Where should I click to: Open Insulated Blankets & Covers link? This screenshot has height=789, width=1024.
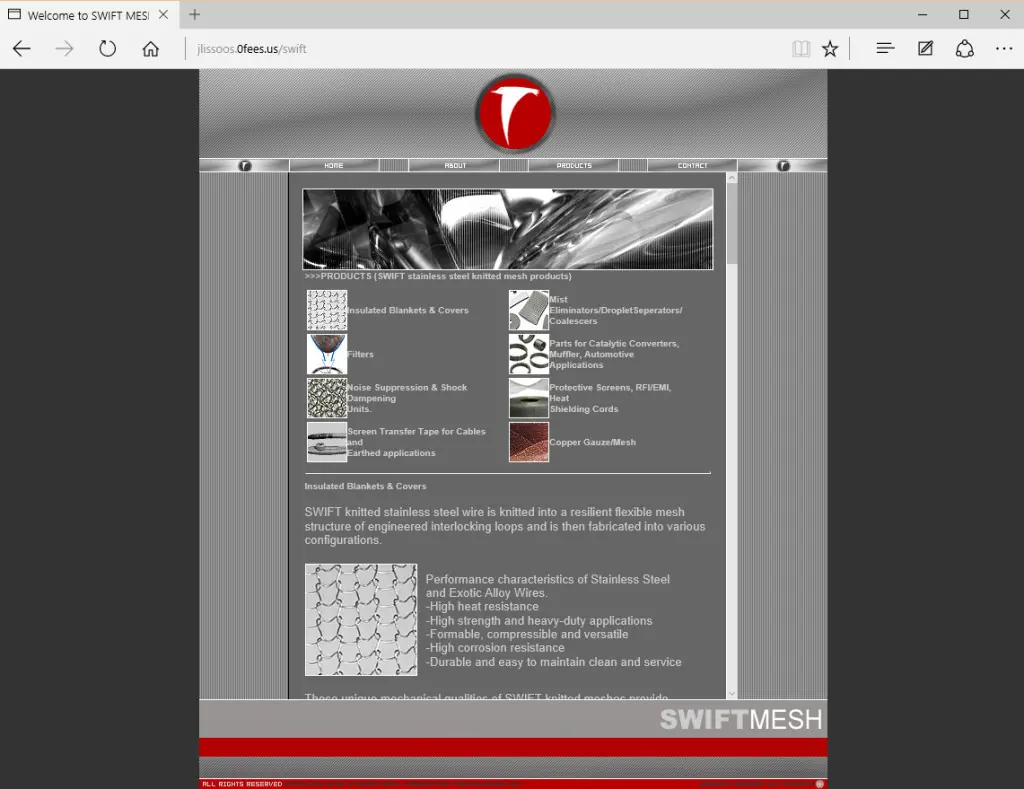[x=408, y=310]
